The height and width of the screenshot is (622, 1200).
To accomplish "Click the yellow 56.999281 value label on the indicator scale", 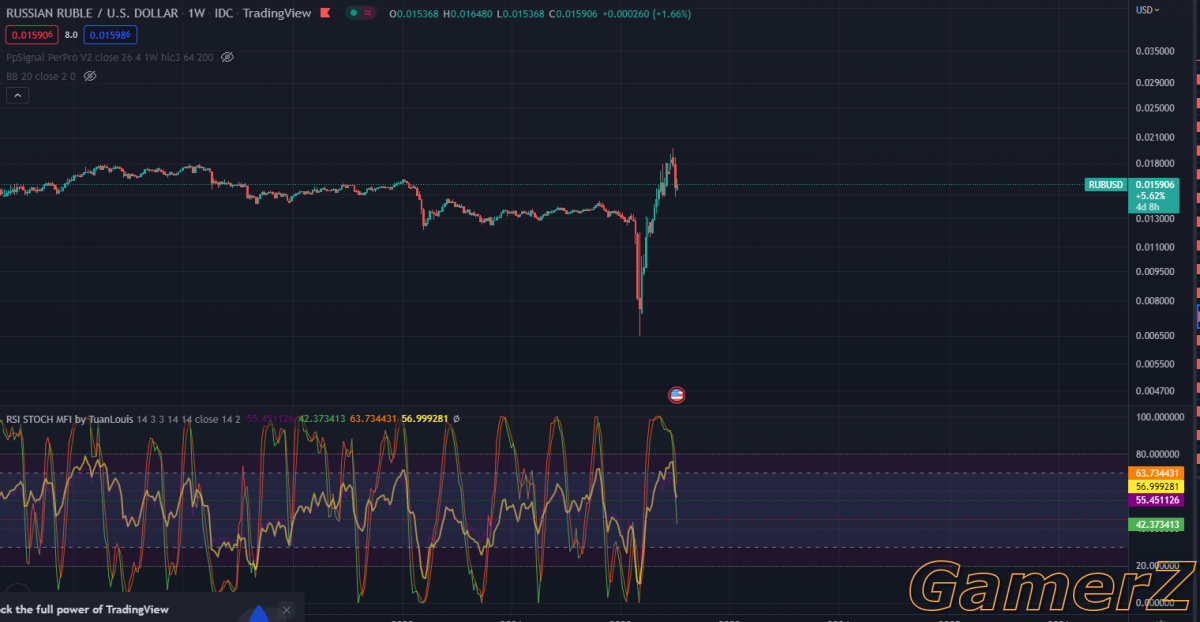I will coord(1156,486).
